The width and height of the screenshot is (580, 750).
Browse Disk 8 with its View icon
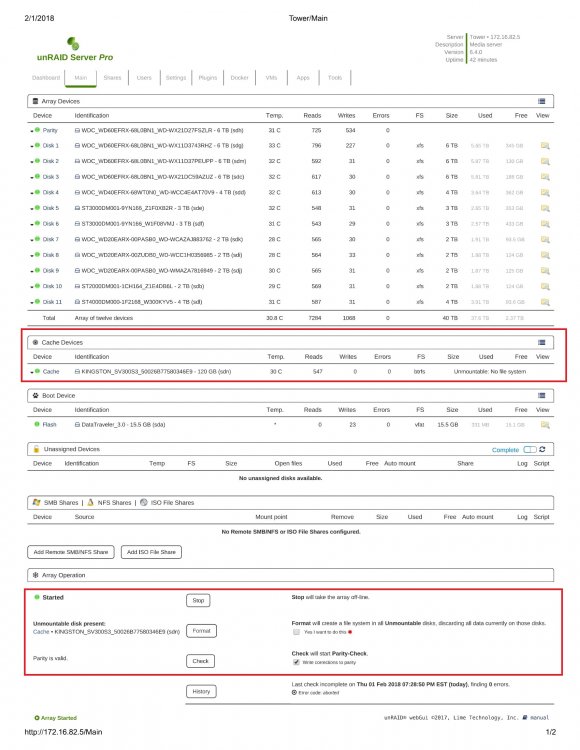click(545, 255)
